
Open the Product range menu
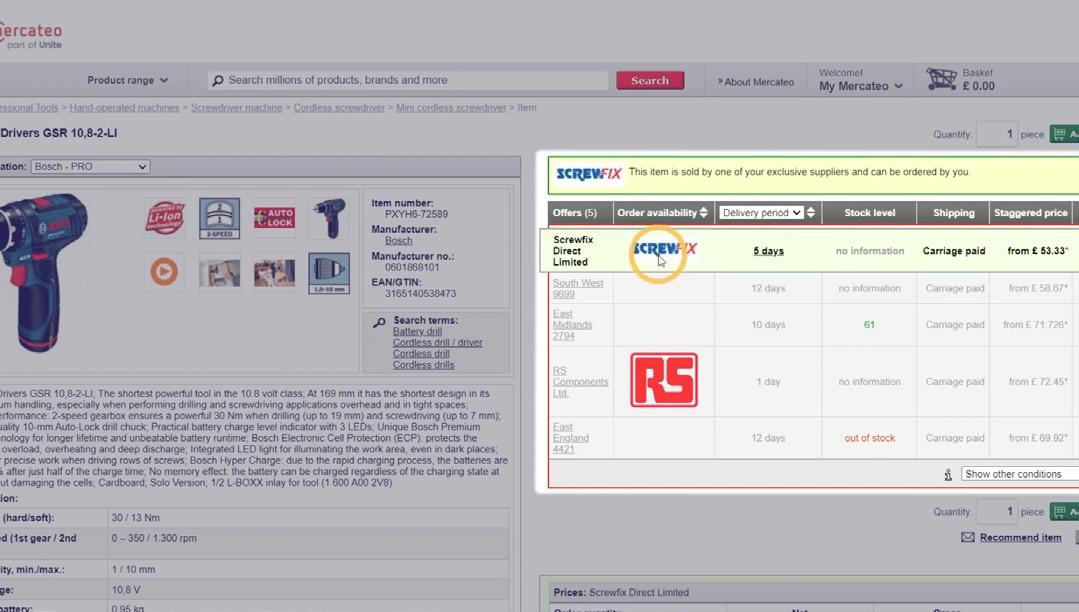point(127,80)
